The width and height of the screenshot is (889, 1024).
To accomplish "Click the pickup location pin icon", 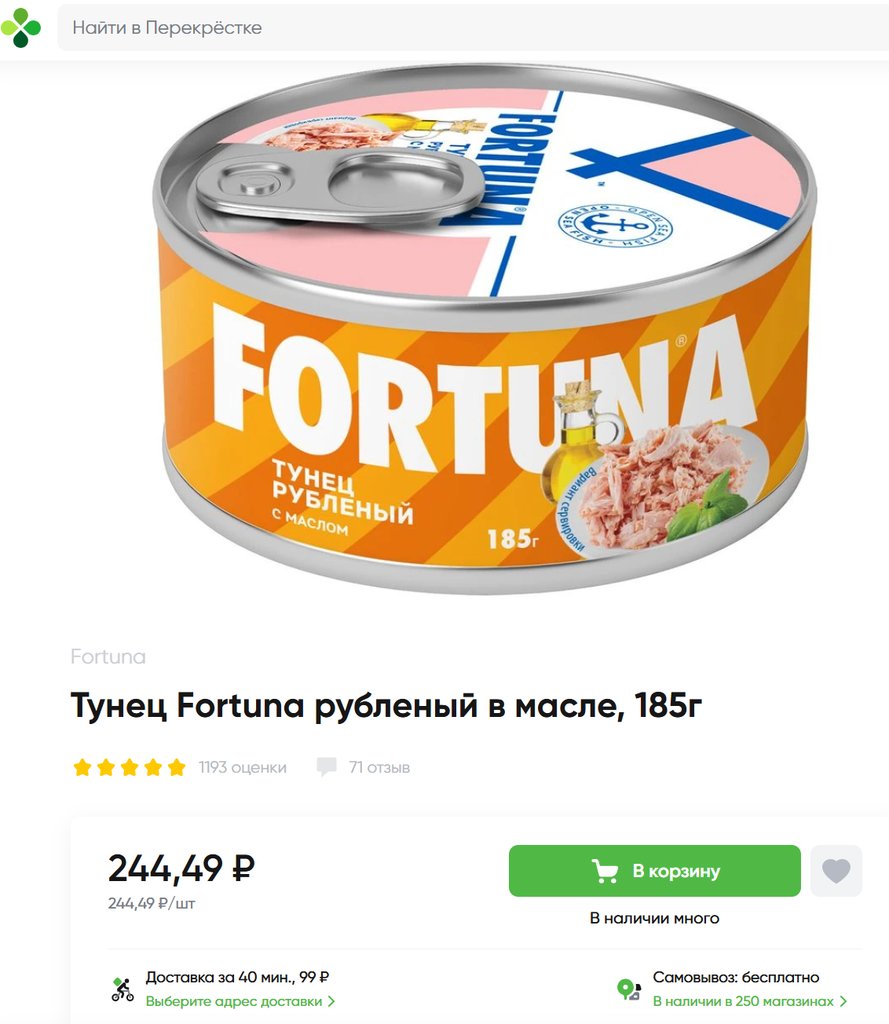I will pos(629,989).
